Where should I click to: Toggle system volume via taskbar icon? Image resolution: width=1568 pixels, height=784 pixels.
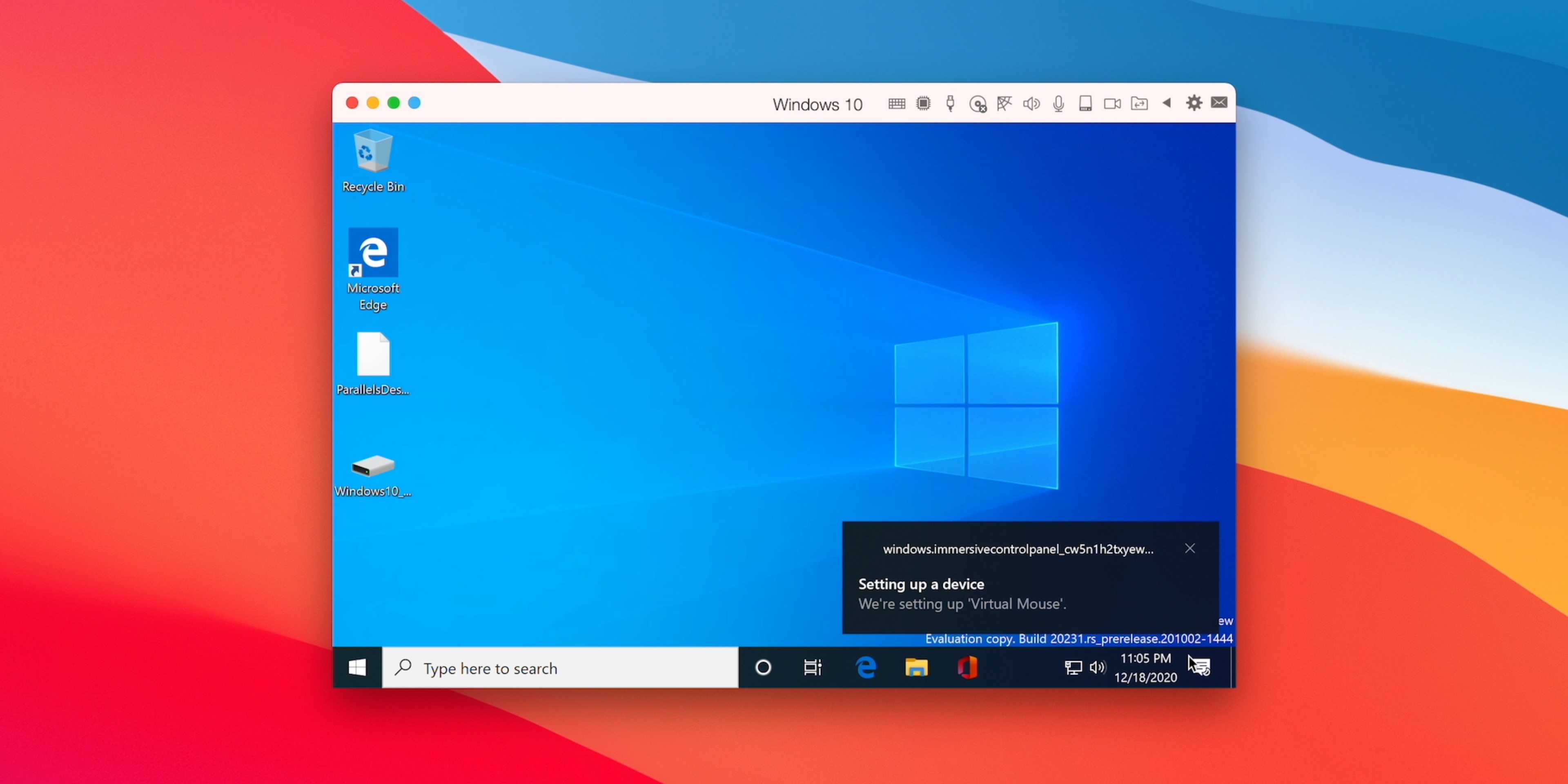click(1099, 668)
